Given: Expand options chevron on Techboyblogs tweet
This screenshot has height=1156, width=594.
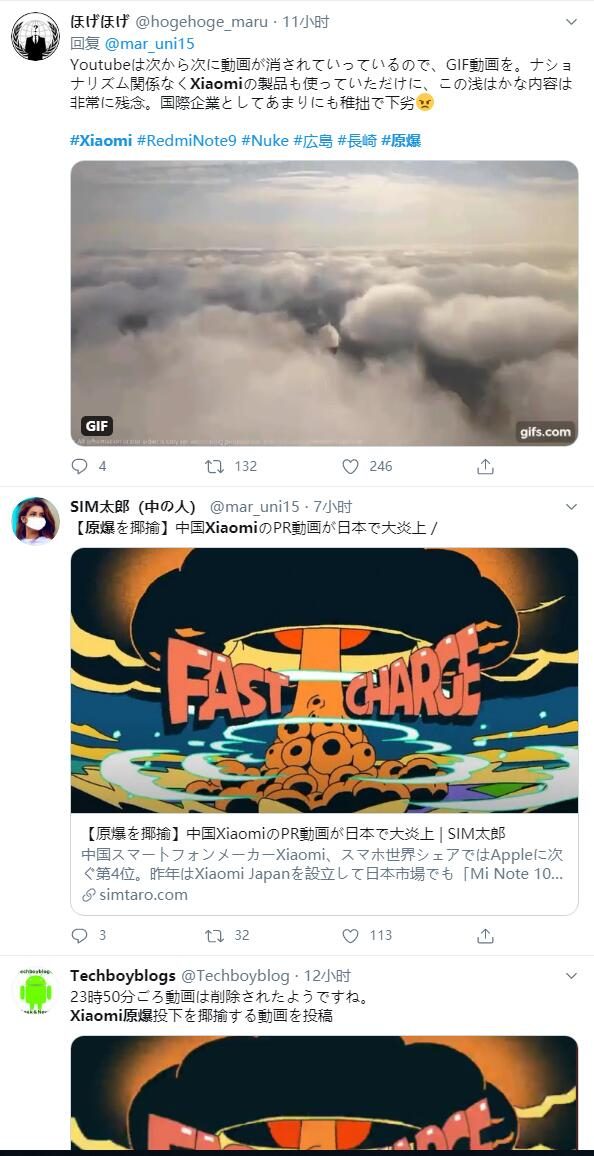Looking at the screenshot, I should [x=571, y=975].
